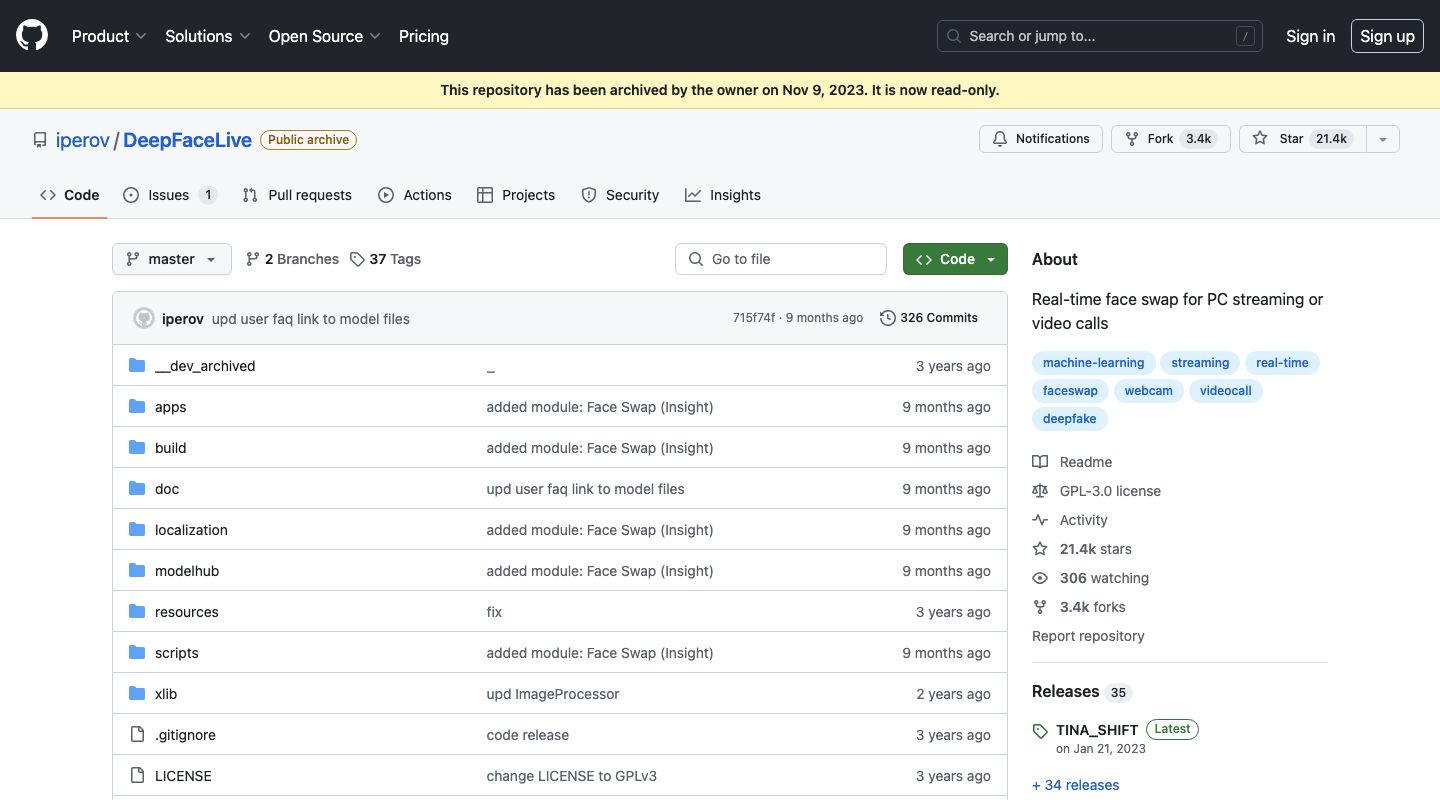The height and width of the screenshot is (800, 1440).
Task: Open the Activity link
Action: (x=1071, y=520)
